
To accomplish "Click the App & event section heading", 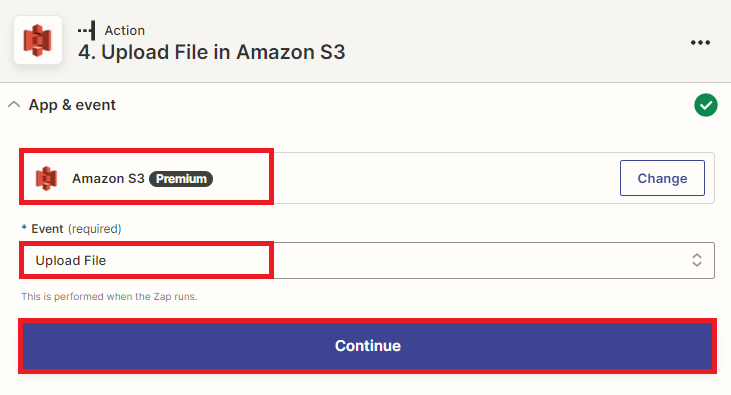I will [72, 105].
